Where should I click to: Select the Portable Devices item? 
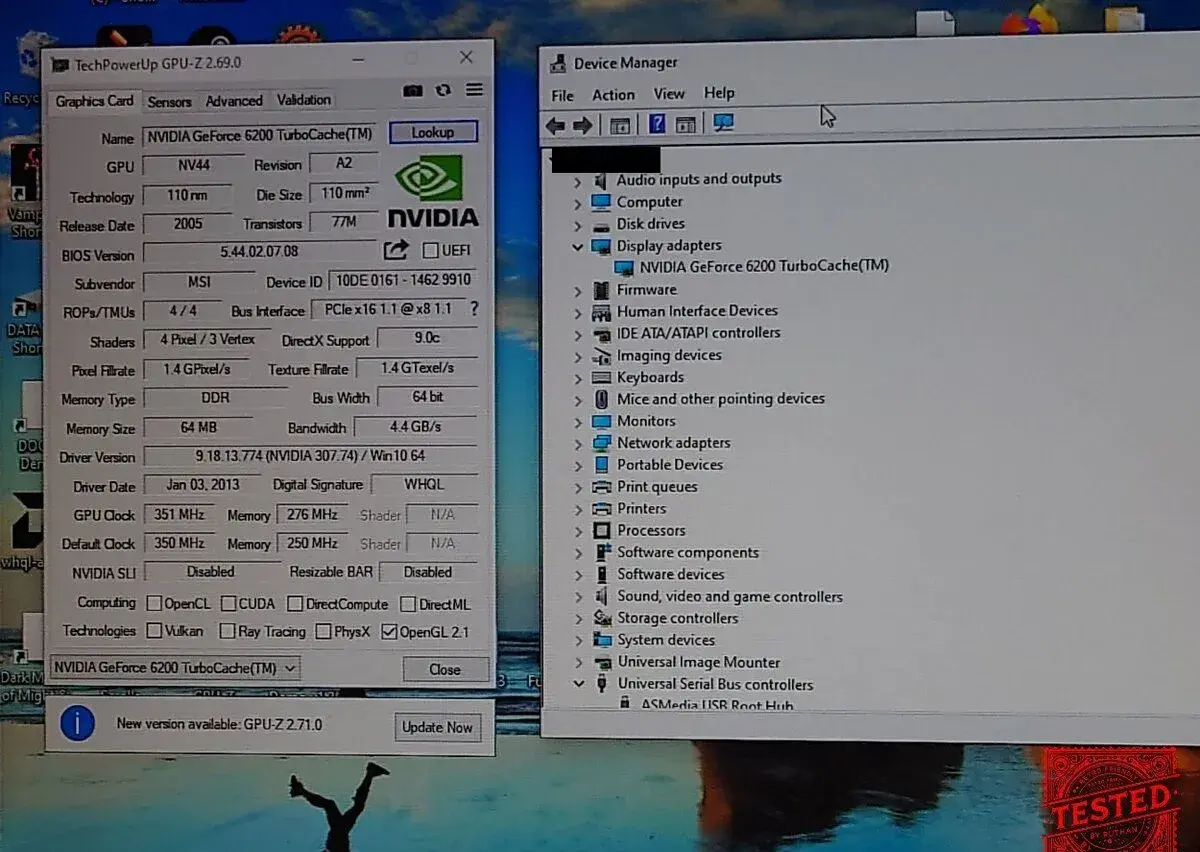(670, 465)
